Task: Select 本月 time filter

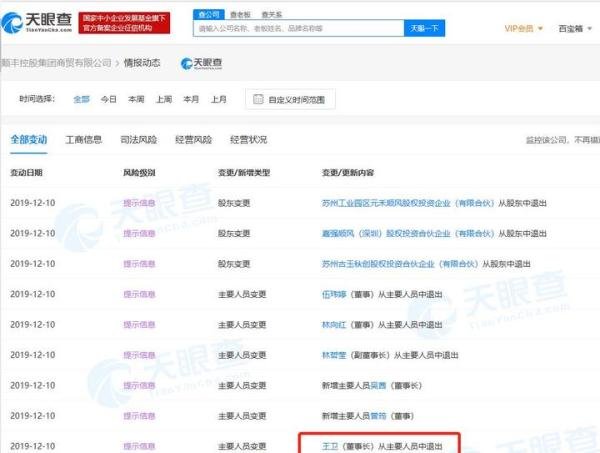Action: pos(191,99)
